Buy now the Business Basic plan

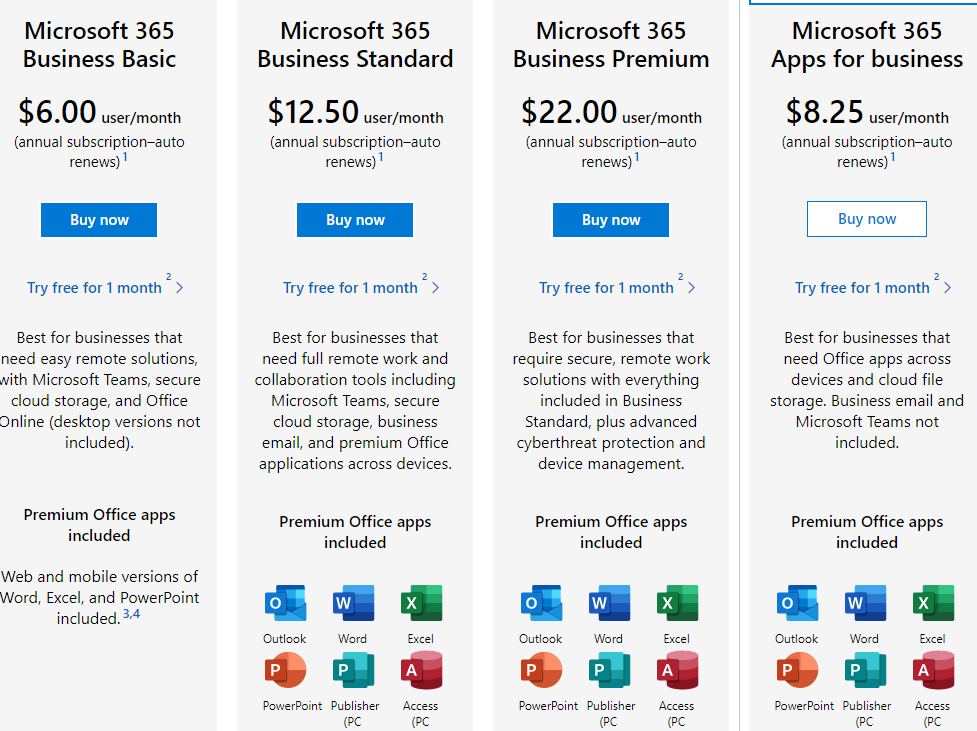(99, 220)
